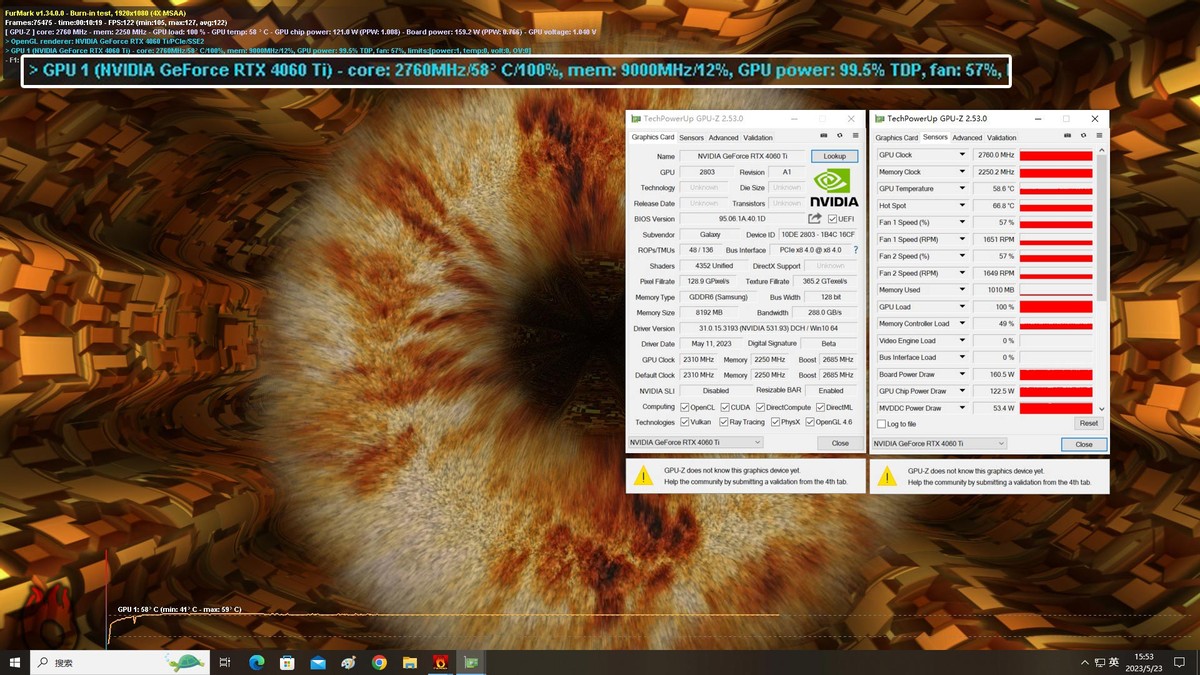Viewport: 1200px width, 675px height.
Task: Click the camera screenshot icon in GPU-Z
Action: 823,136
